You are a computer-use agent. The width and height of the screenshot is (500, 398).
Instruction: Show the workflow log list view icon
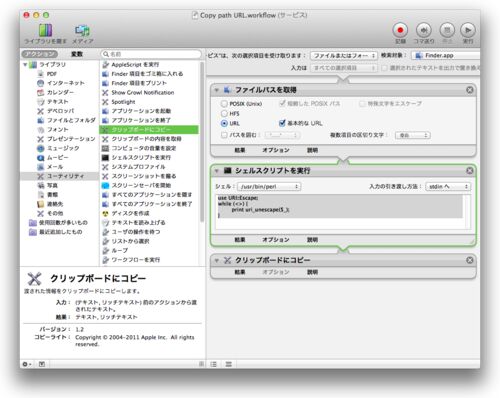pyautogui.click(x=214, y=364)
